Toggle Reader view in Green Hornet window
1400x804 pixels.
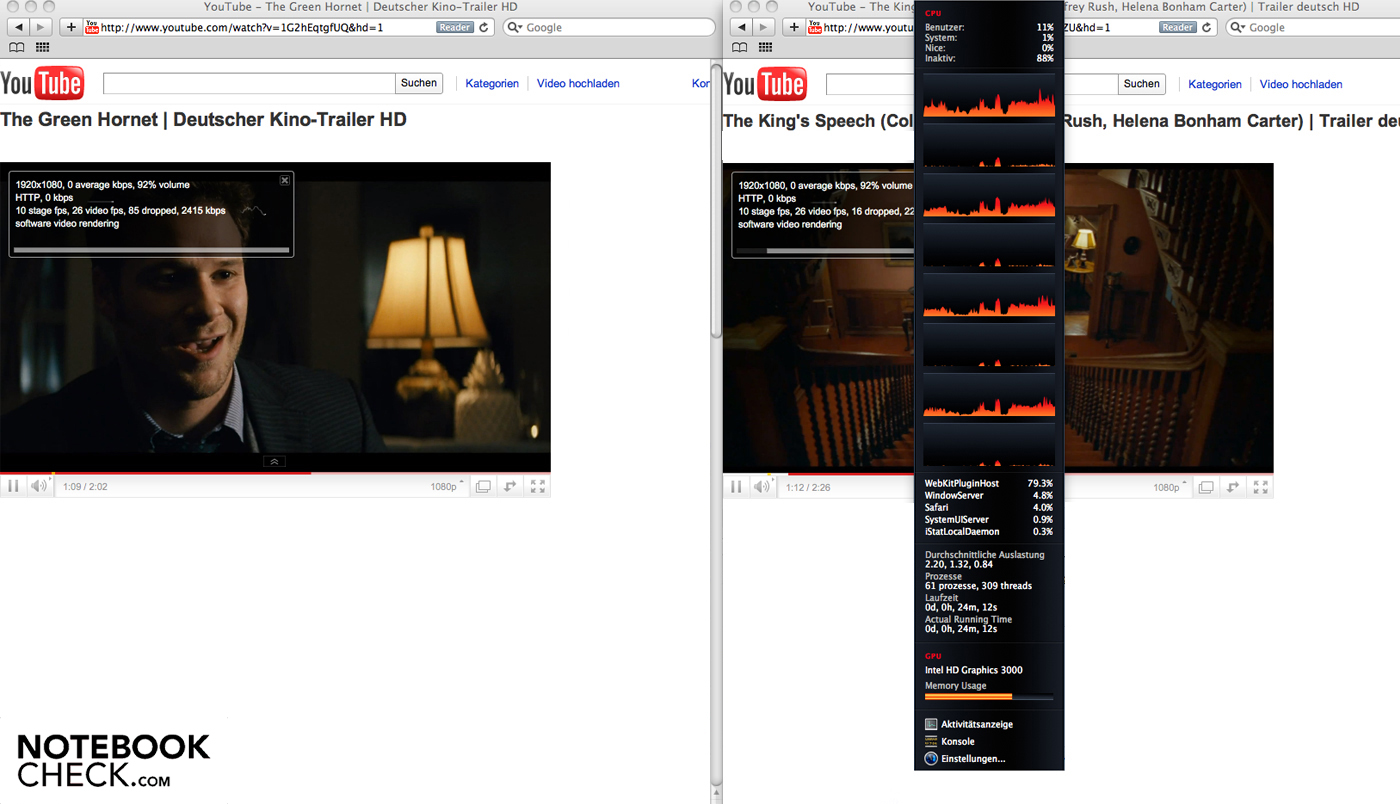click(455, 27)
